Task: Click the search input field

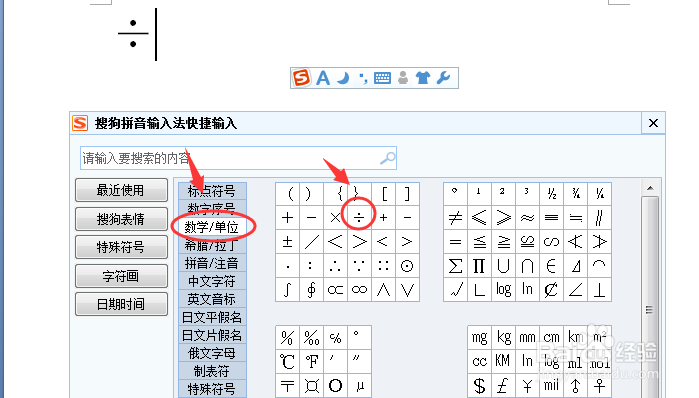Action: (x=238, y=158)
